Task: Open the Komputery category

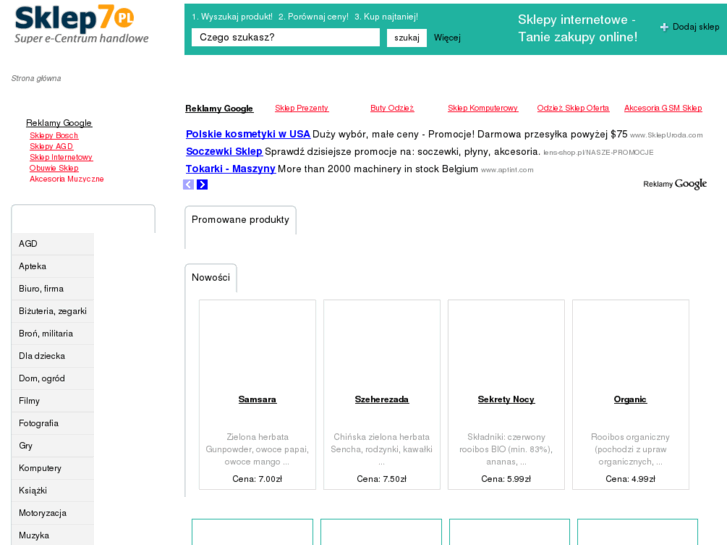Action: 52,468
